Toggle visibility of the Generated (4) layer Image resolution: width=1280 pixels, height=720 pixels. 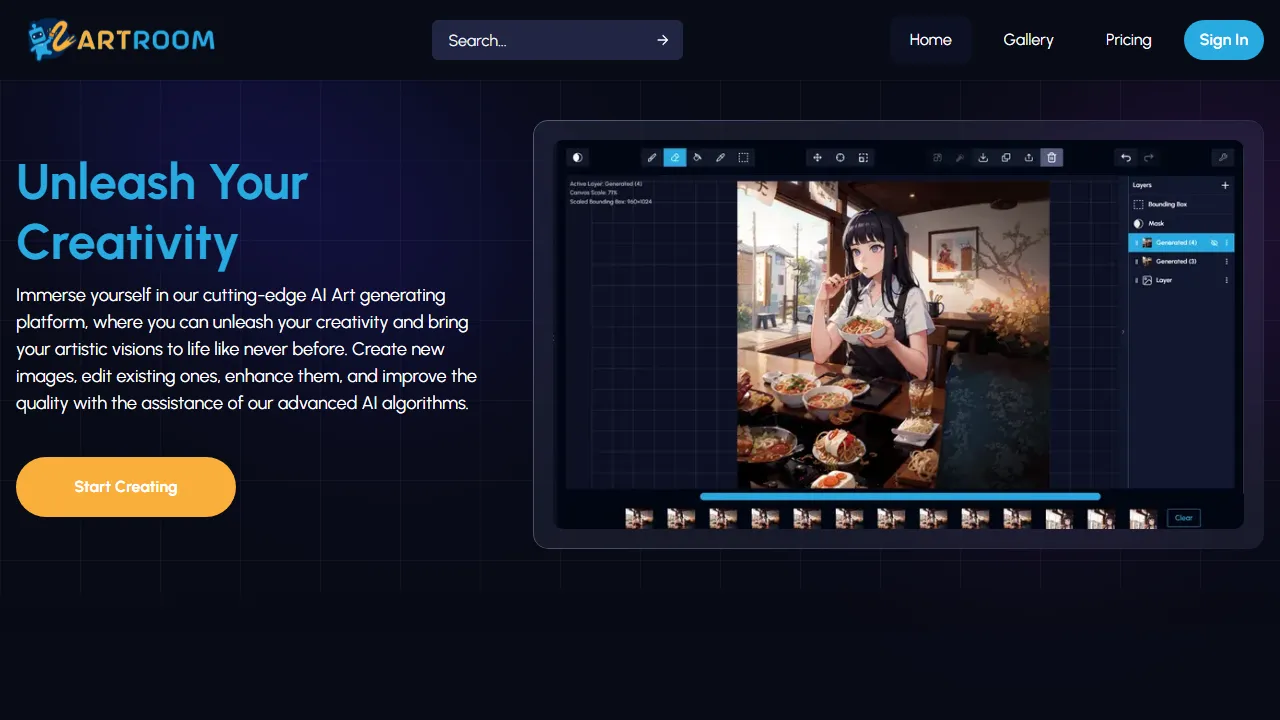1214,243
